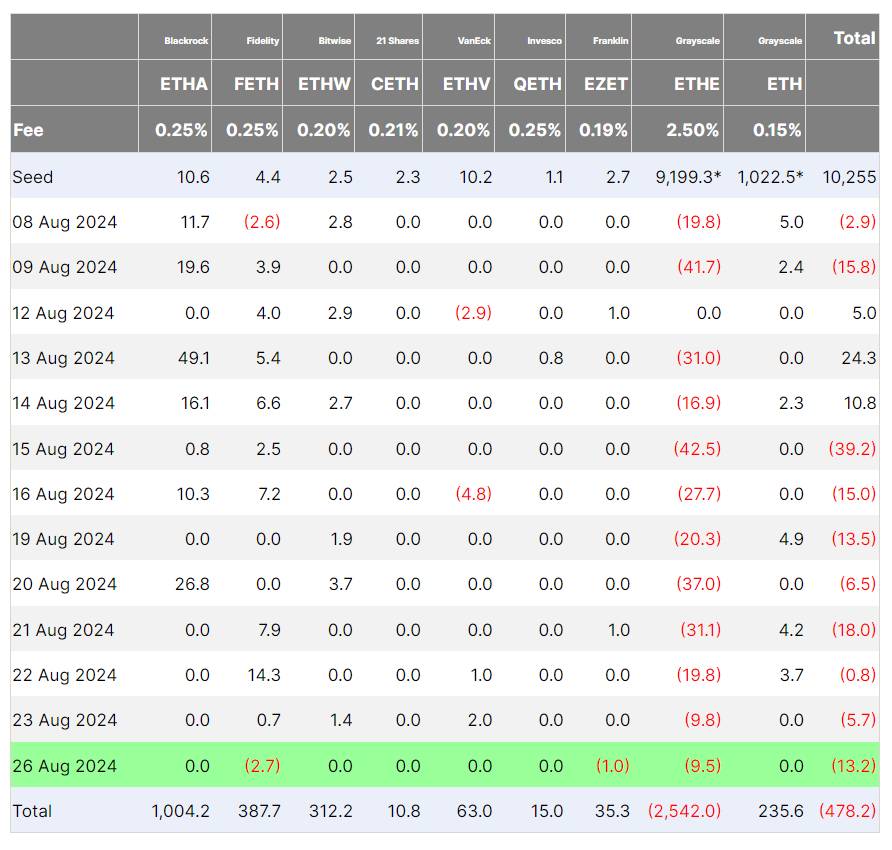Screen dimensions: 892x850
Task: Click the 387.7 FETH cumulative total
Action: pyautogui.click(x=259, y=811)
